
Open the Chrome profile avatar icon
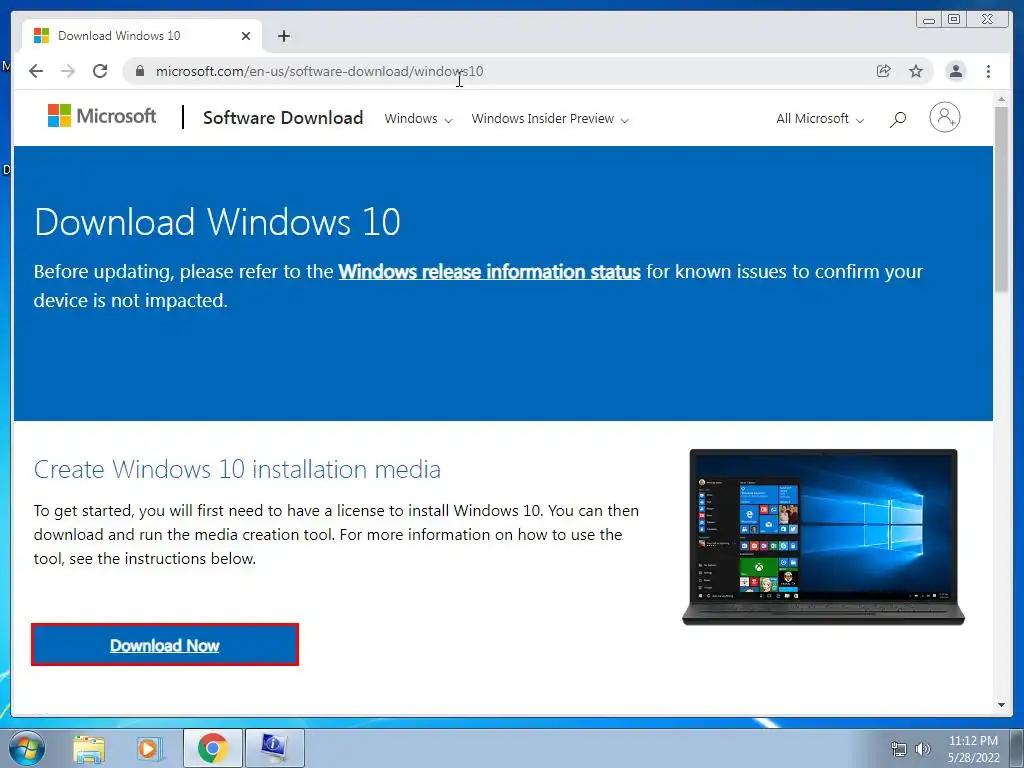click(x=956, y=71)
